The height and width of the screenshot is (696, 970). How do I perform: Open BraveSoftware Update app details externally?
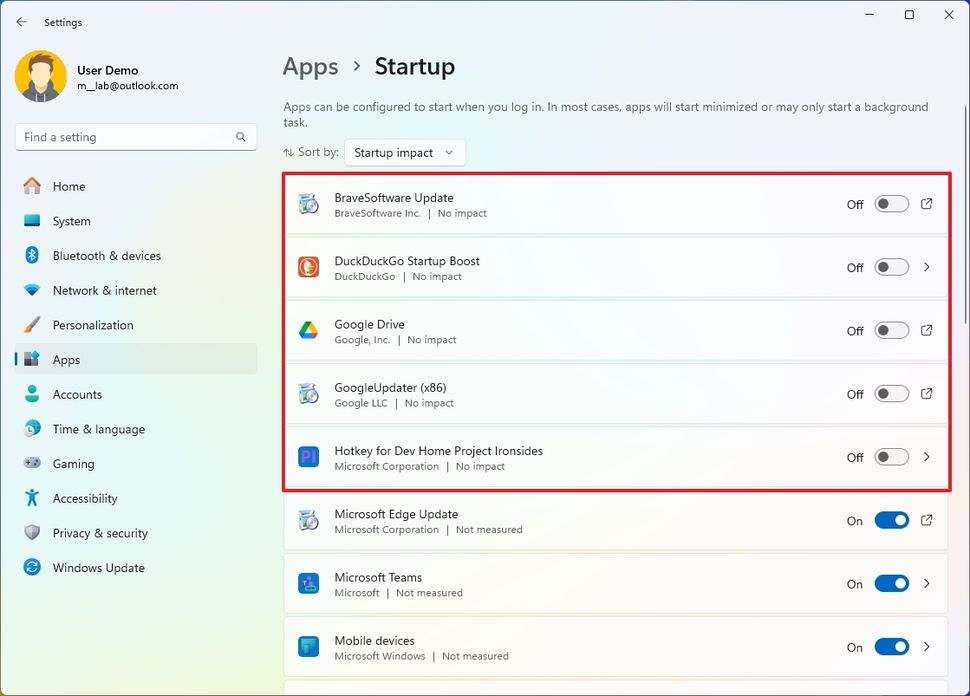tap(926, 204)
